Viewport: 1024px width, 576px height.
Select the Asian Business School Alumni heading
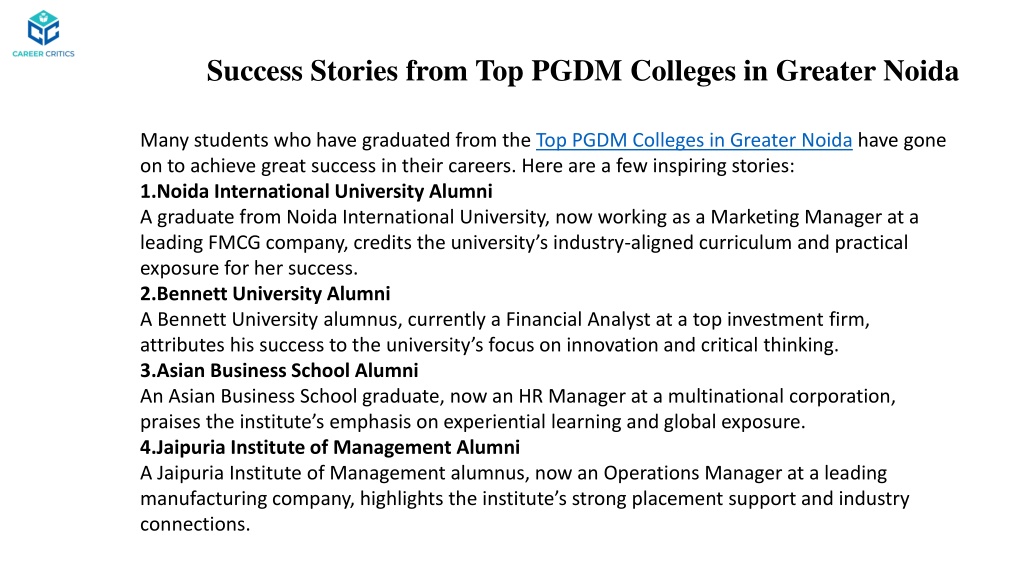pyautogui.click(x=279, y=371)
